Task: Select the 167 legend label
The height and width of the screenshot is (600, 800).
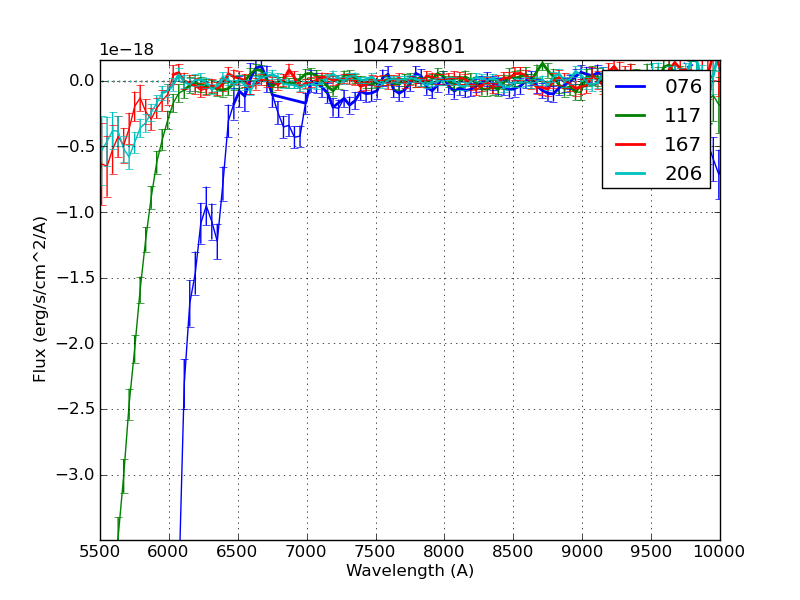Action: [683, 145]
